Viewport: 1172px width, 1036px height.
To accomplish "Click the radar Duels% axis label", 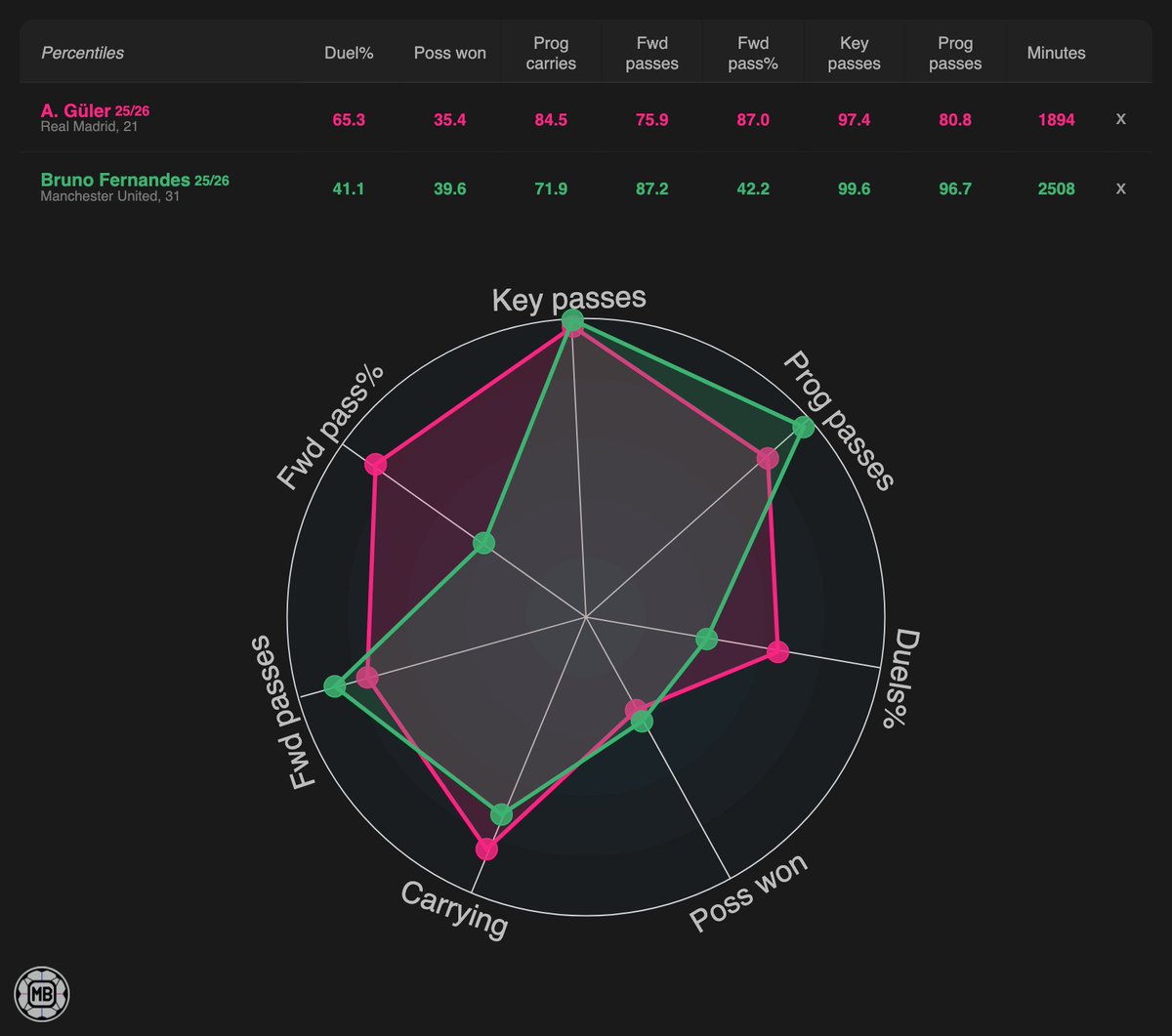I will pos(900,679).
